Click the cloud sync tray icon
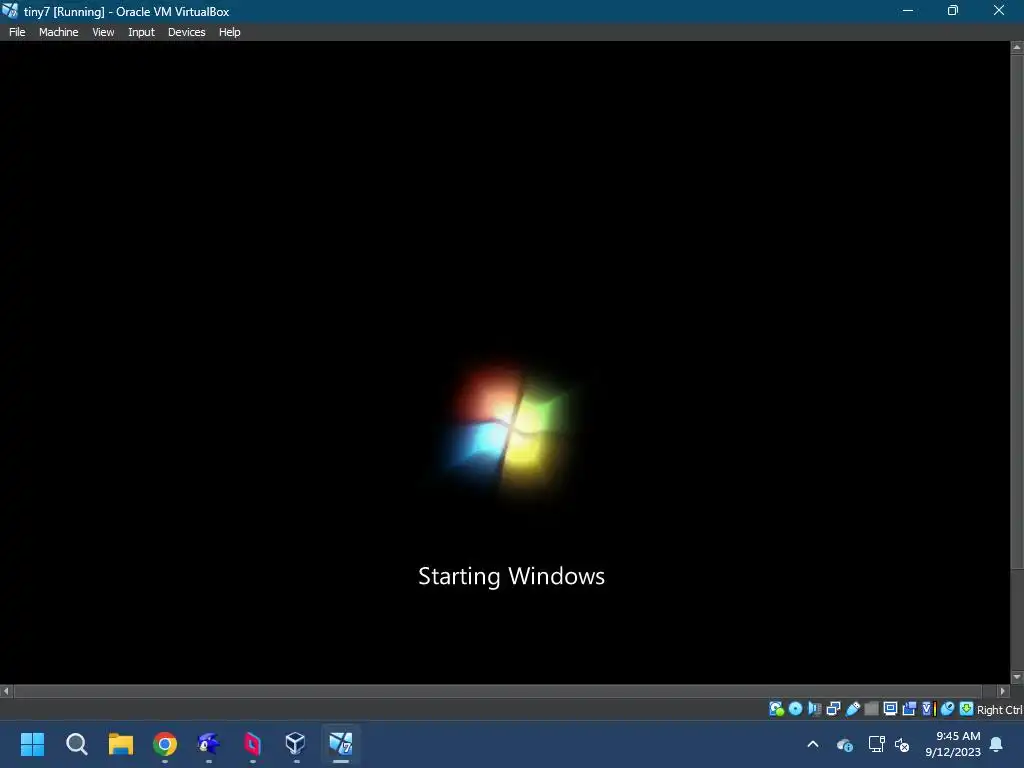This screenshot has width=1024, height=768. (x=844, y=744)
